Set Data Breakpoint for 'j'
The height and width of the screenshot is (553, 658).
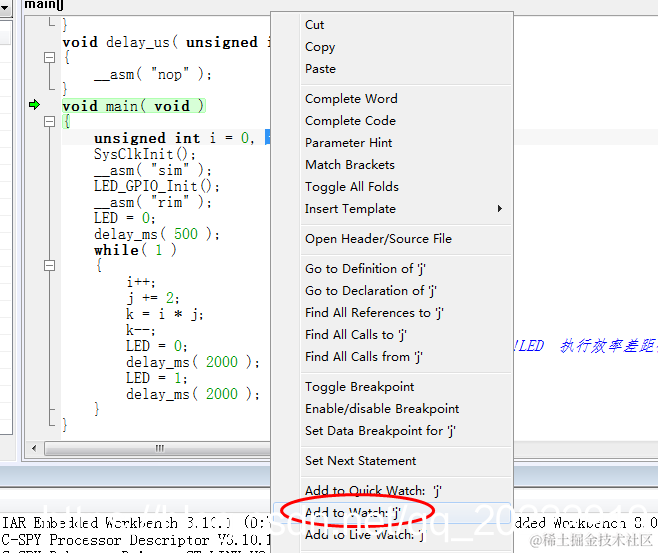[x=380, y=431]
